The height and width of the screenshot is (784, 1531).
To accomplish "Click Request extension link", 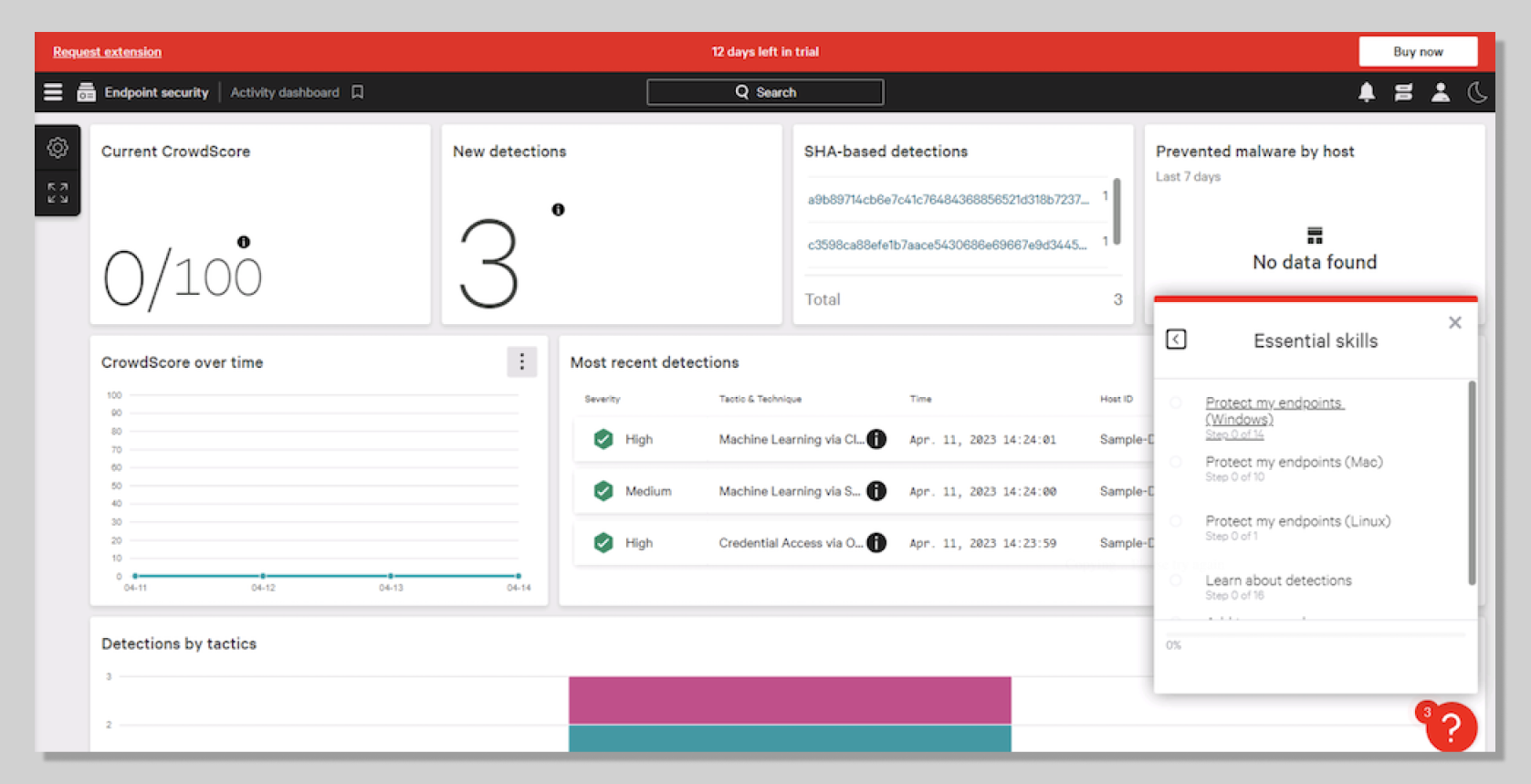I will point(107,52).
